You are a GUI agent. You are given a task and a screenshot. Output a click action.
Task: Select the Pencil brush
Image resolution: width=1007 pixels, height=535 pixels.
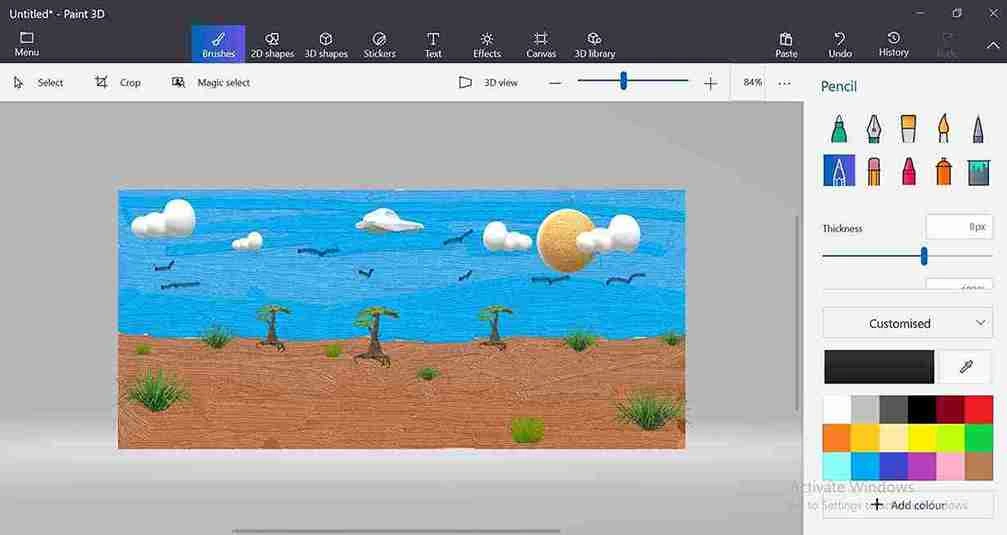tap(839, 171)
